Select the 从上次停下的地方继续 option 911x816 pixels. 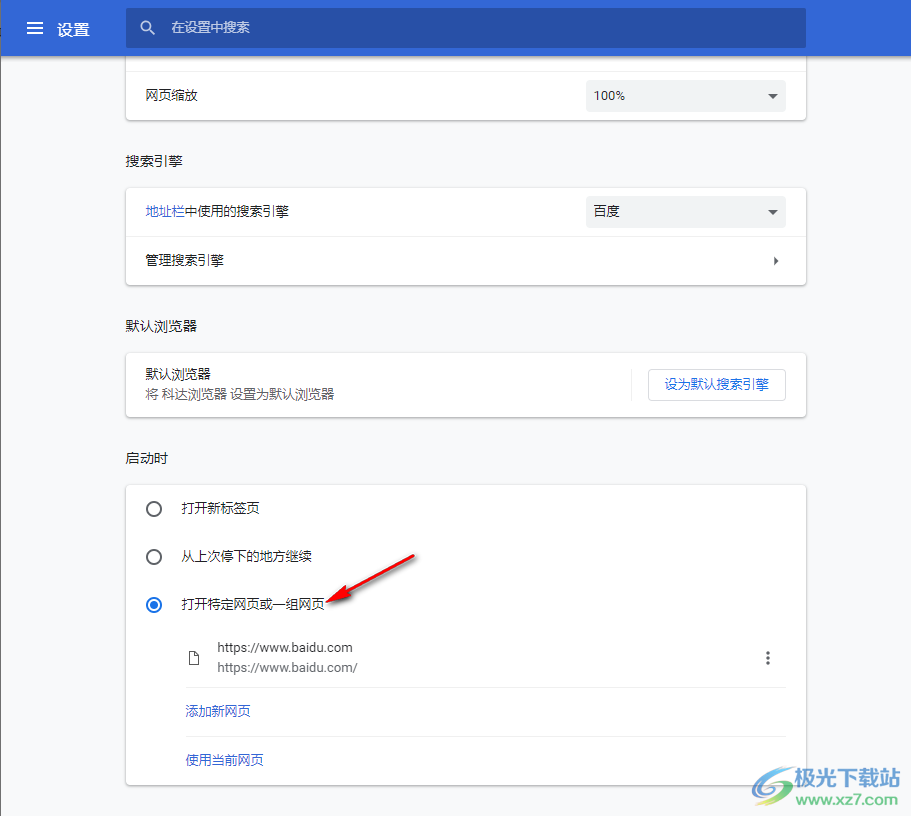[154, 556]
